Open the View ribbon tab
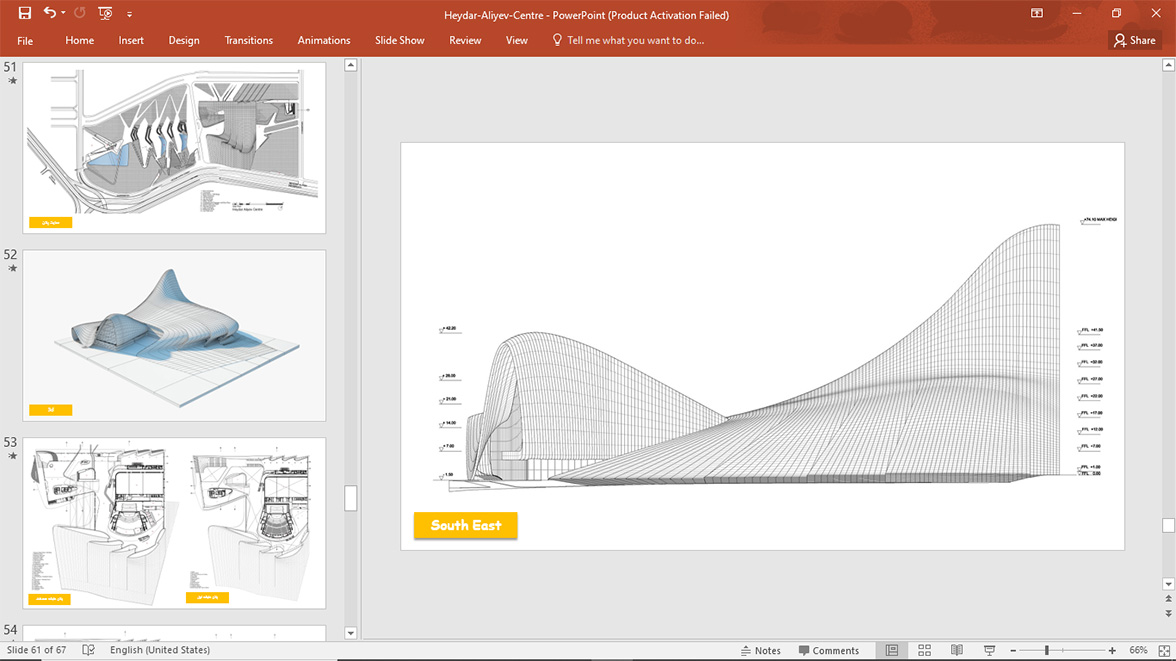The image size is (1176, 661). (517, 41)
